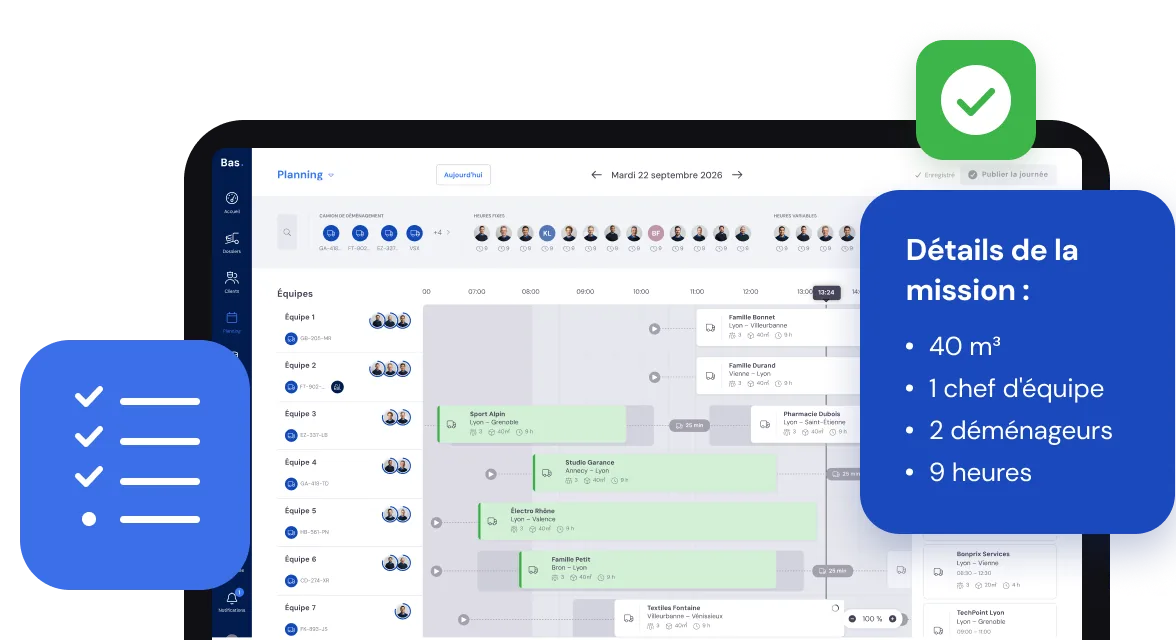Image resolution: width=1176 pixels, height=640 pixels.
Task: Click Équipe 1 truck GB-205-MR icon
Action: click(x=291, y=338)
